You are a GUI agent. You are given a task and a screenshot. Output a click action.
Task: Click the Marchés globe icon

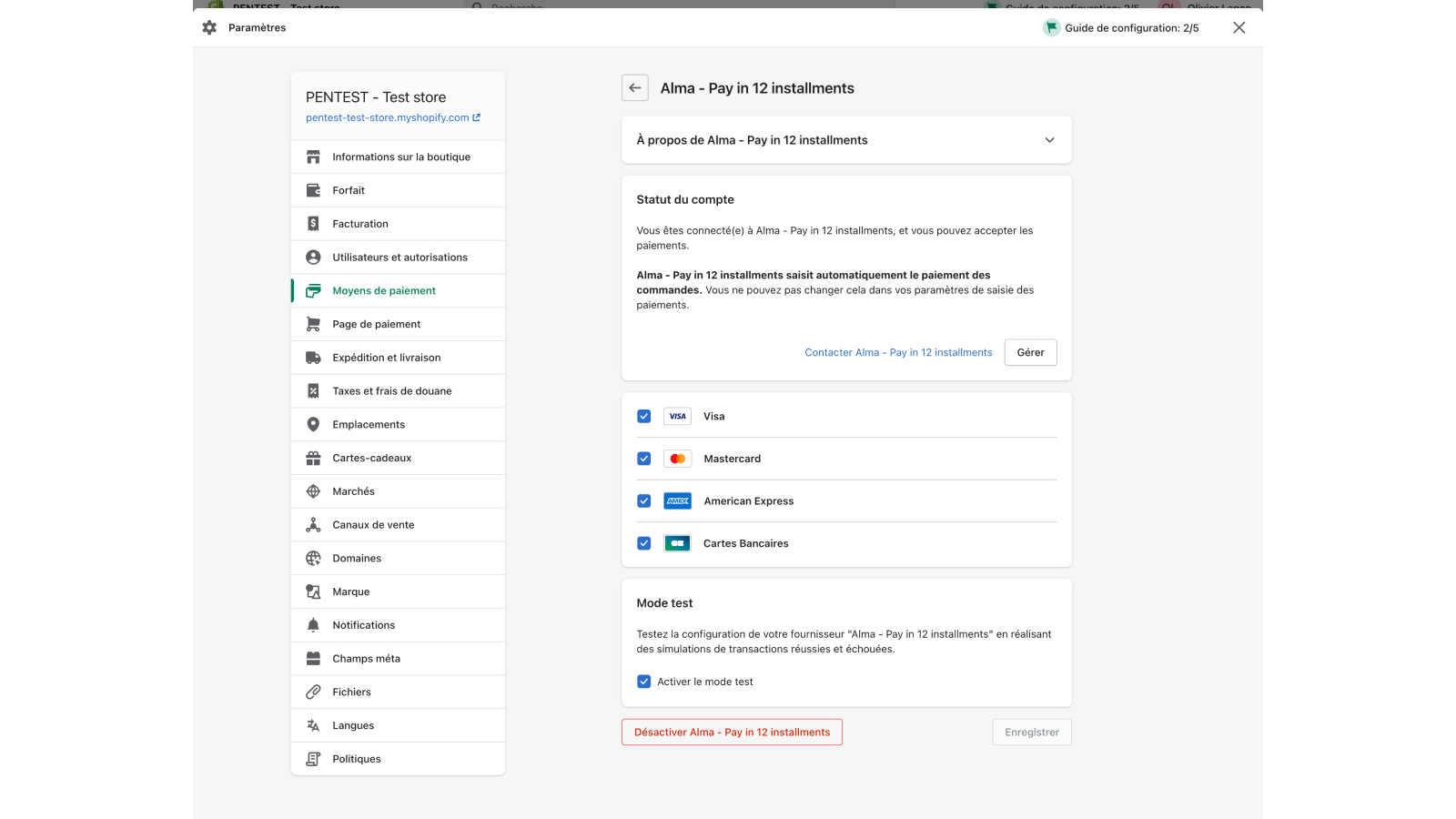tap(313, 491)
